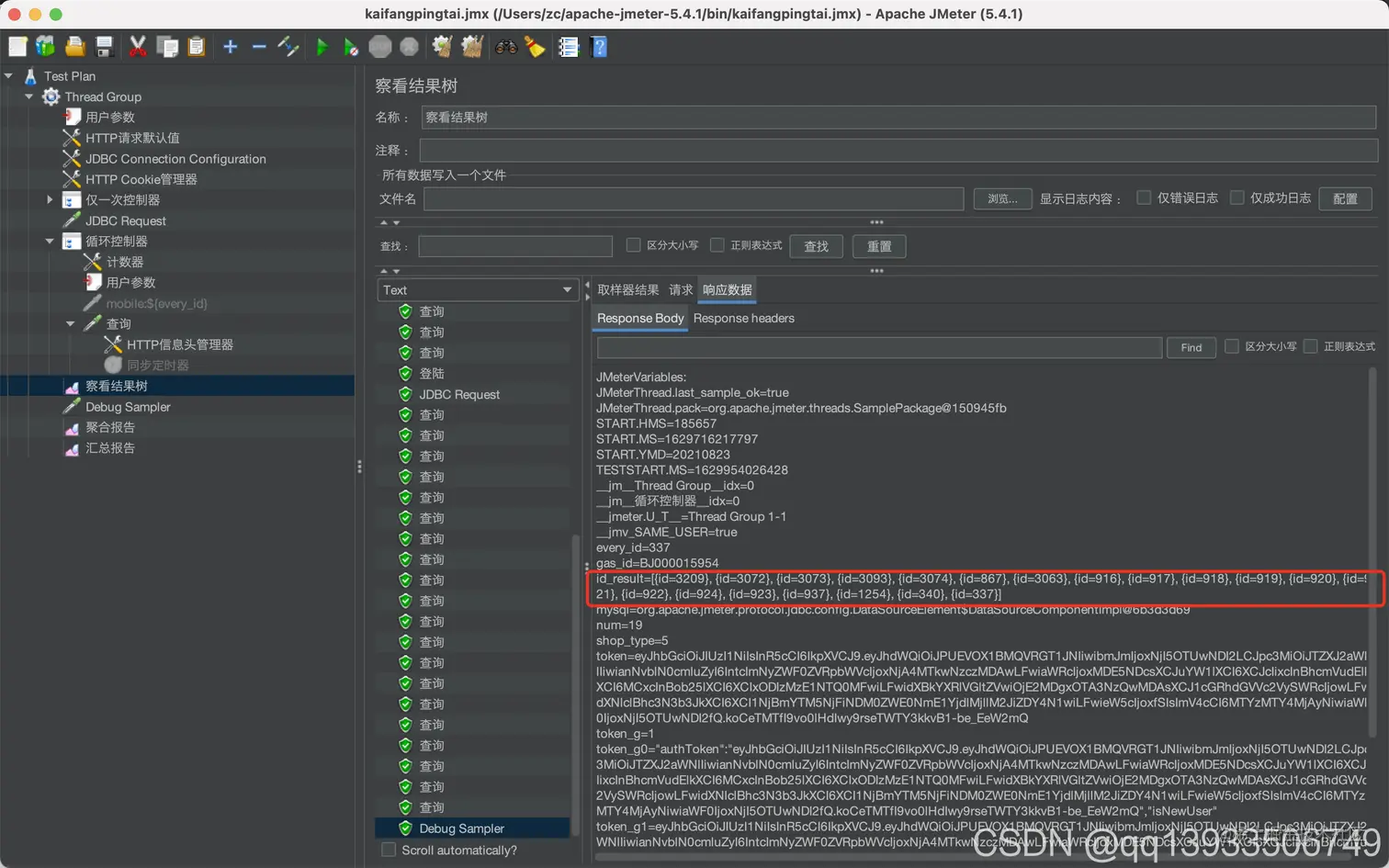Viewport: 1389px width, 868px height.
Task: Collapse the Thread Group node
Action: click(29, 96)
